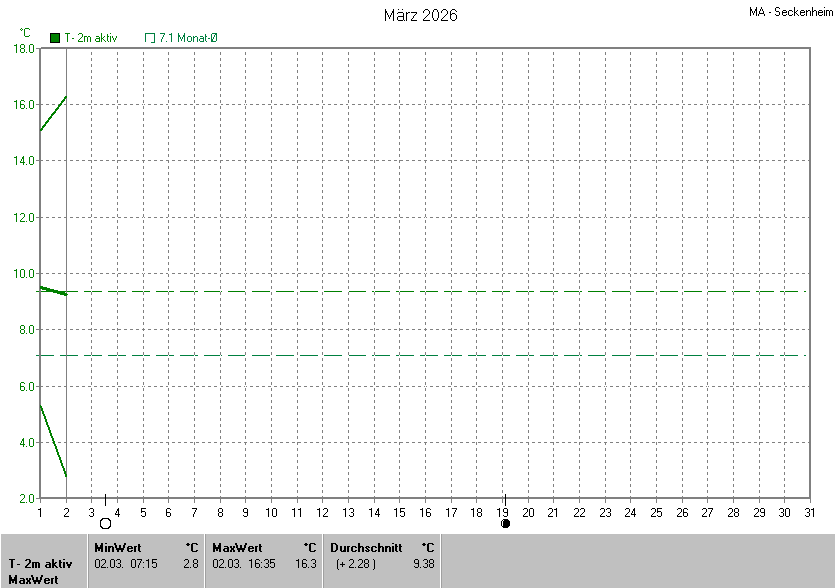The height and width of the screenshot is (588, 835).
Task: Click day 31 on the x-axis
Action: [810, 512]
